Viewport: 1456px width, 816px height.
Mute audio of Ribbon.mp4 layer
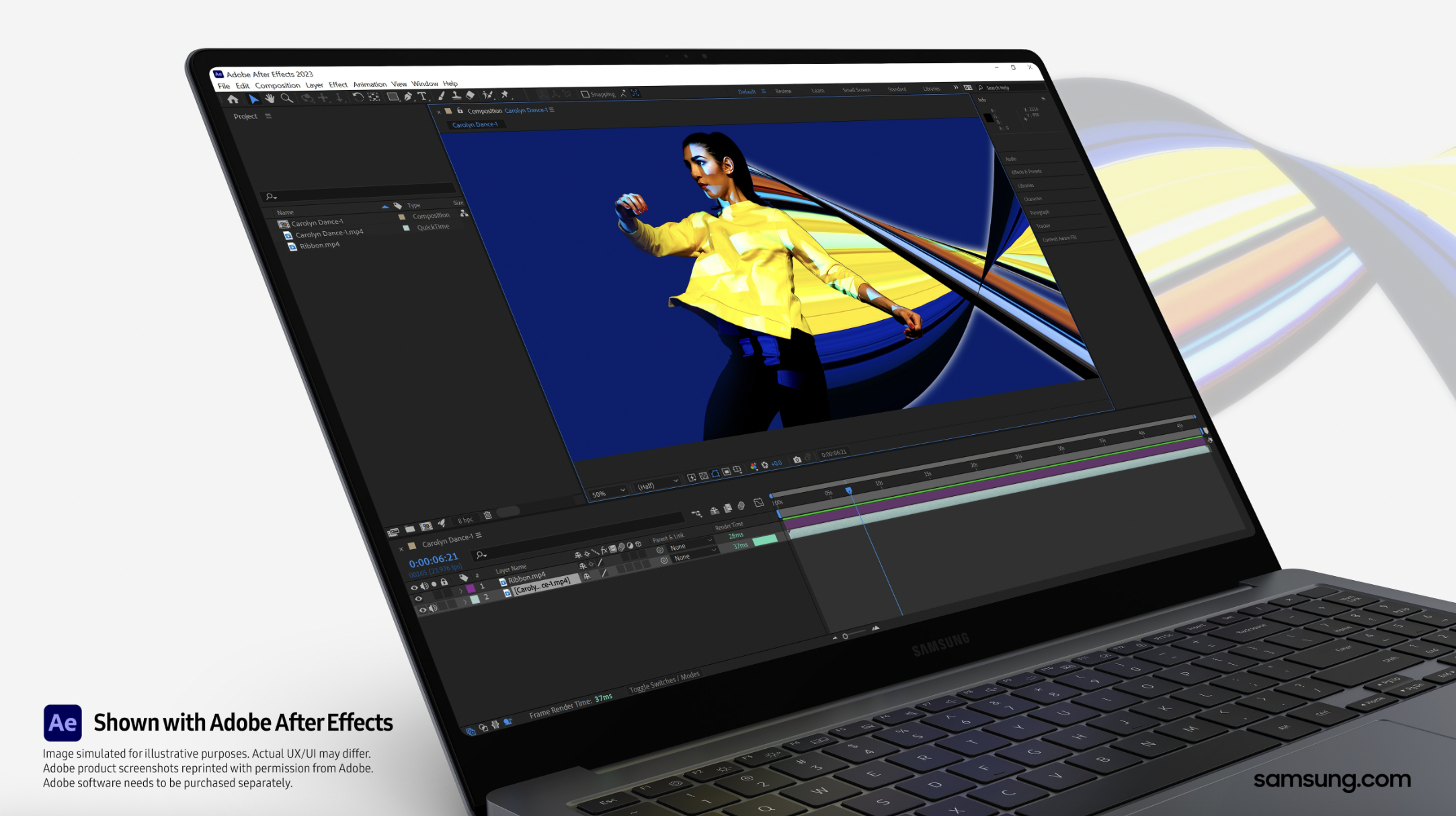pos(424,586)
